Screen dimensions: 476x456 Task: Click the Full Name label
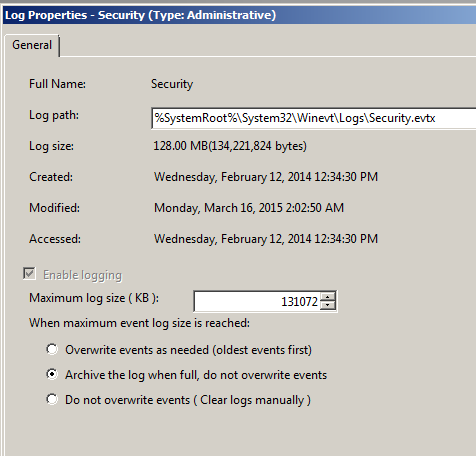(57, 84)
